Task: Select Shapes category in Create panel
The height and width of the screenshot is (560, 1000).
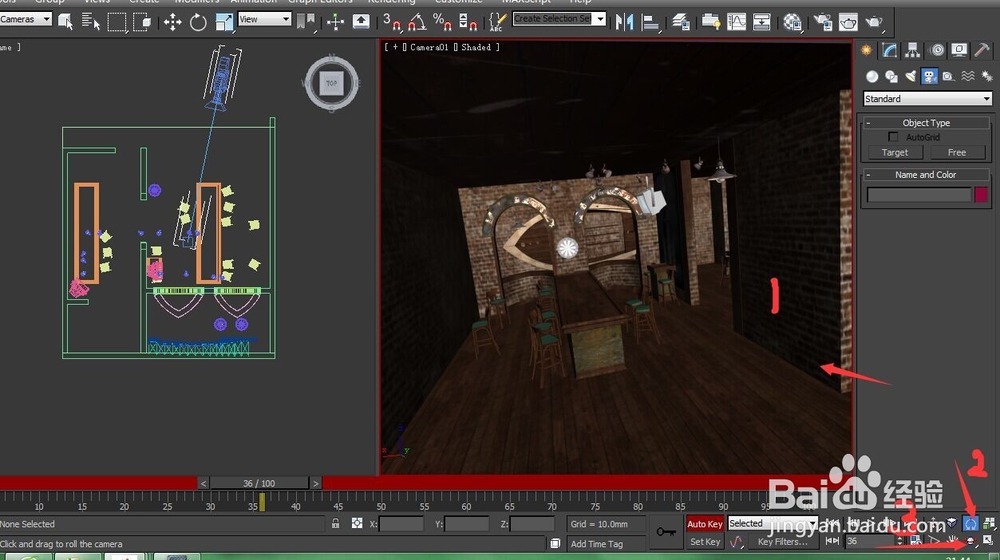Action: (x=891, y=77)
